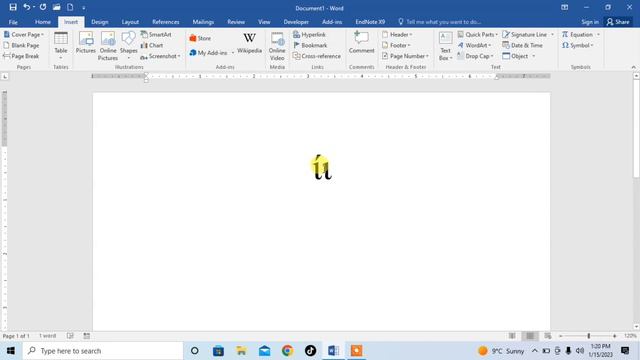The width and height of the screenshot is (640, 360).
Task: Open the Shapes gallery
Action: [x=128, y=45]
